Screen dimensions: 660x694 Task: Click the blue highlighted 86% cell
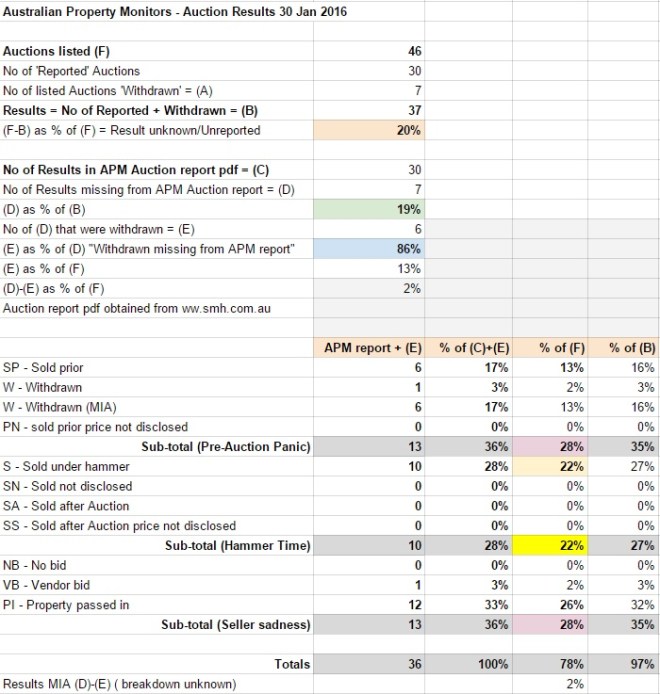[370, 250]
